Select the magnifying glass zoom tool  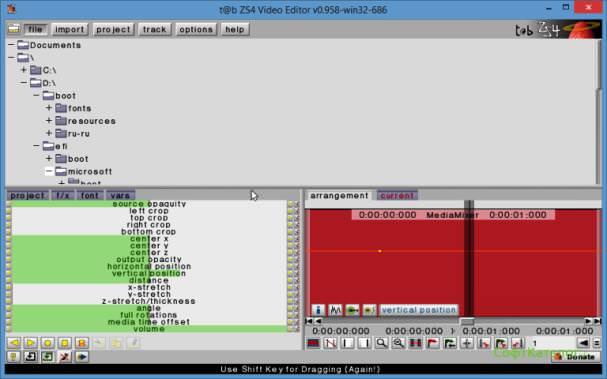(x=381, y=343)
